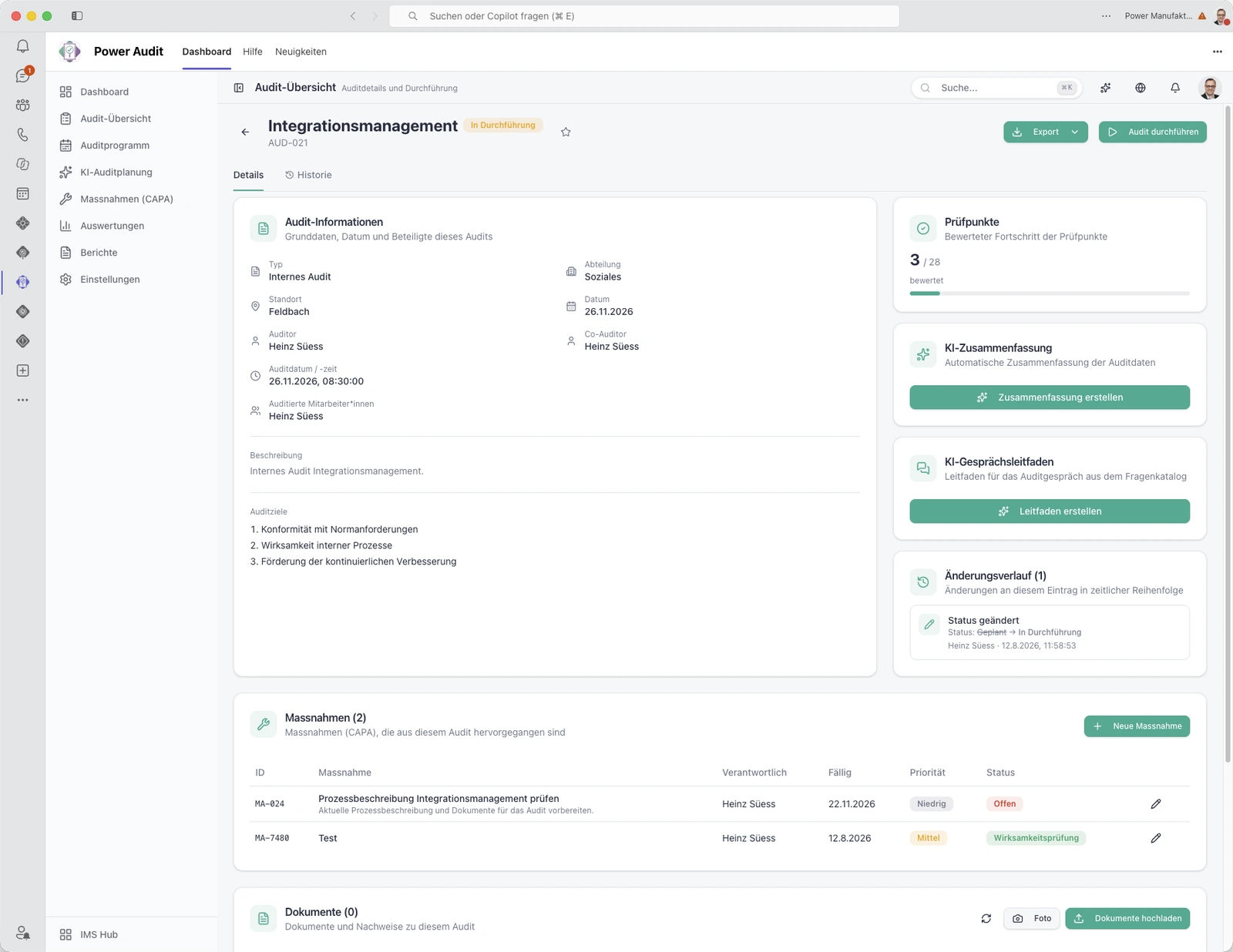1233x952 pixels.
Task: Open Power Audit app more options menu
Action: click(1217, 52)
